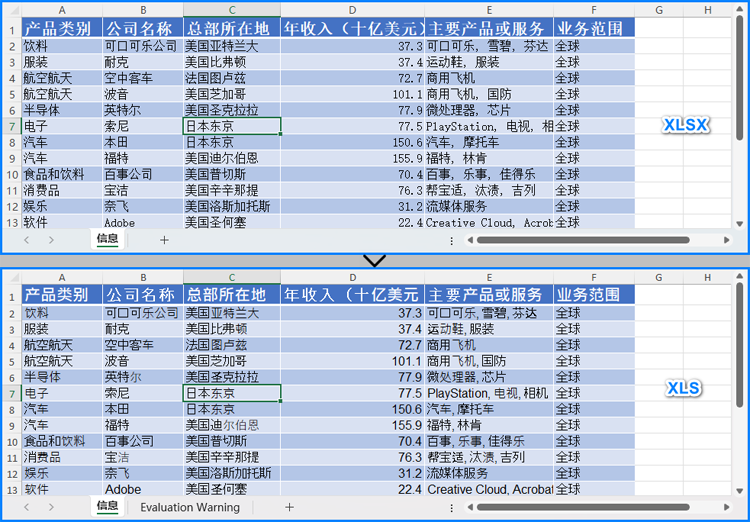Select column D header in XLSX window
The image size is (750, 522).
point(352,11)
